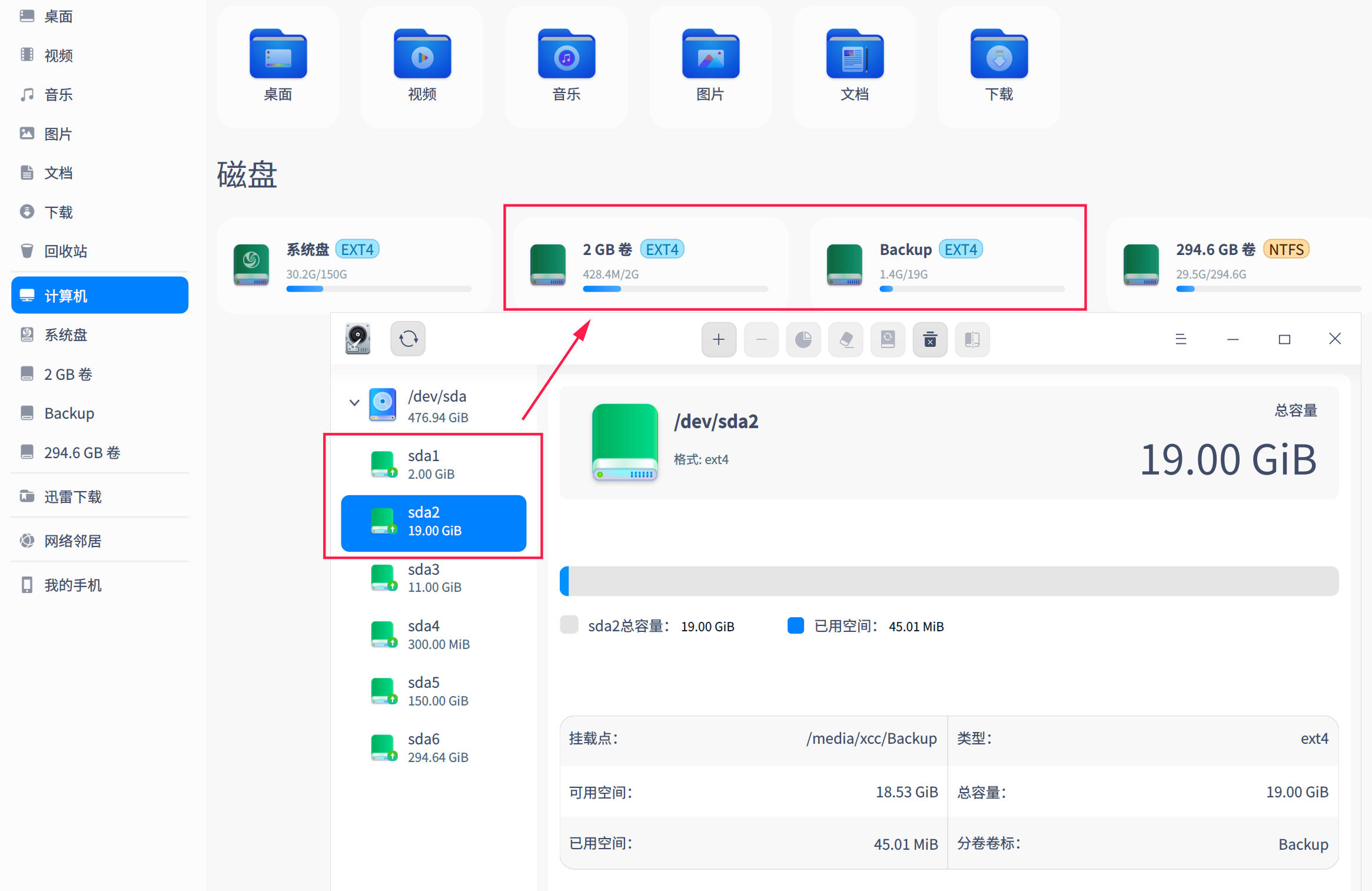Select sda2 total capacity legend checkbox
The width and height of the screenshot is (1372, 891).
coord(569,625)
